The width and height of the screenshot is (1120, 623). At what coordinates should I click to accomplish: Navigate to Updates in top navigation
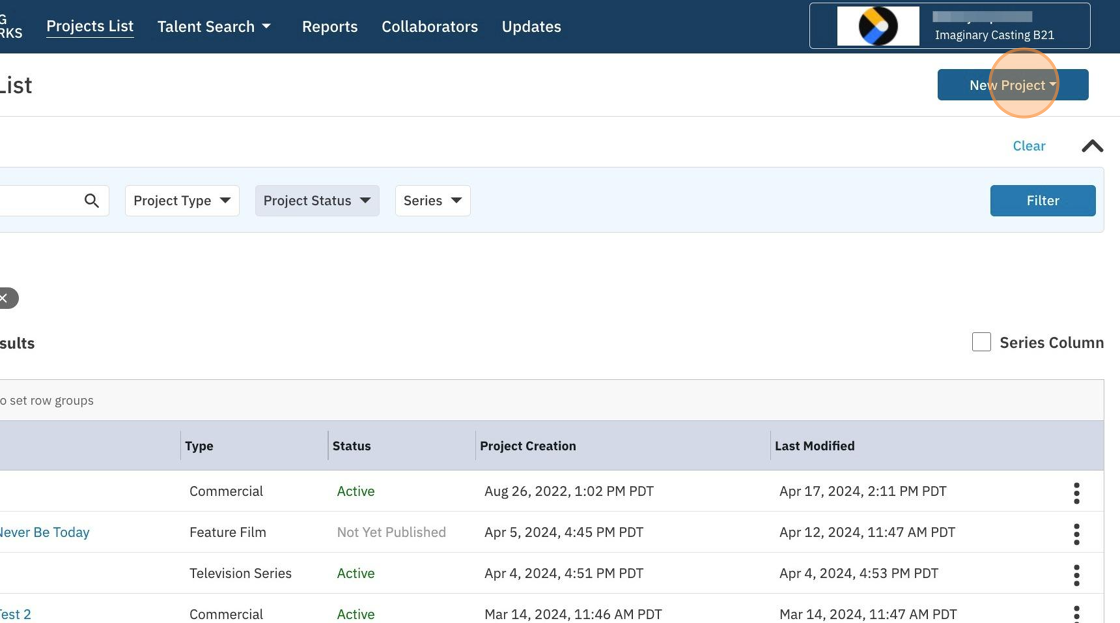(531, 27)
